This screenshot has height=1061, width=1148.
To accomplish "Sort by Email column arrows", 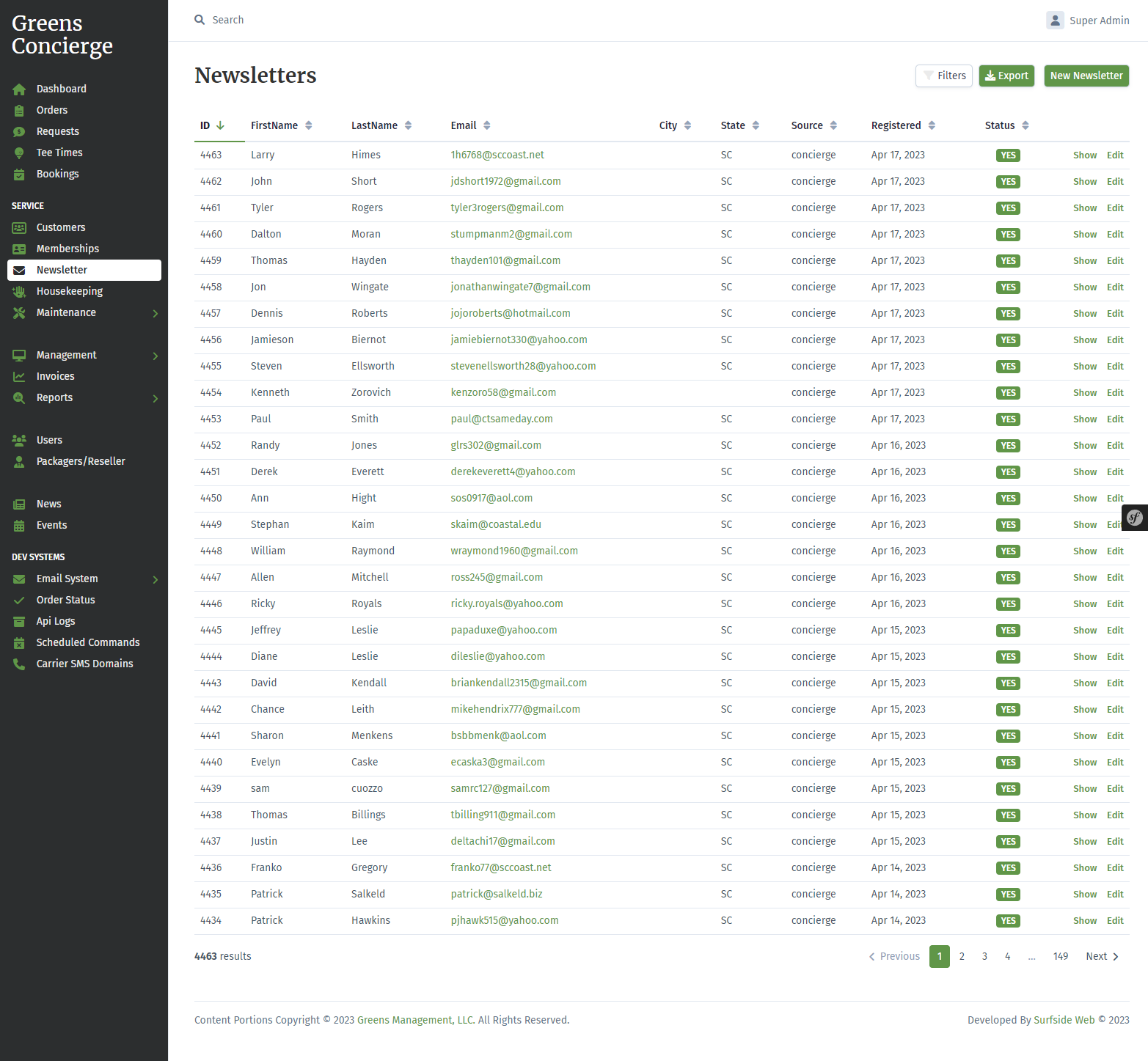I will pyautogui.click(x=487, y=125).
